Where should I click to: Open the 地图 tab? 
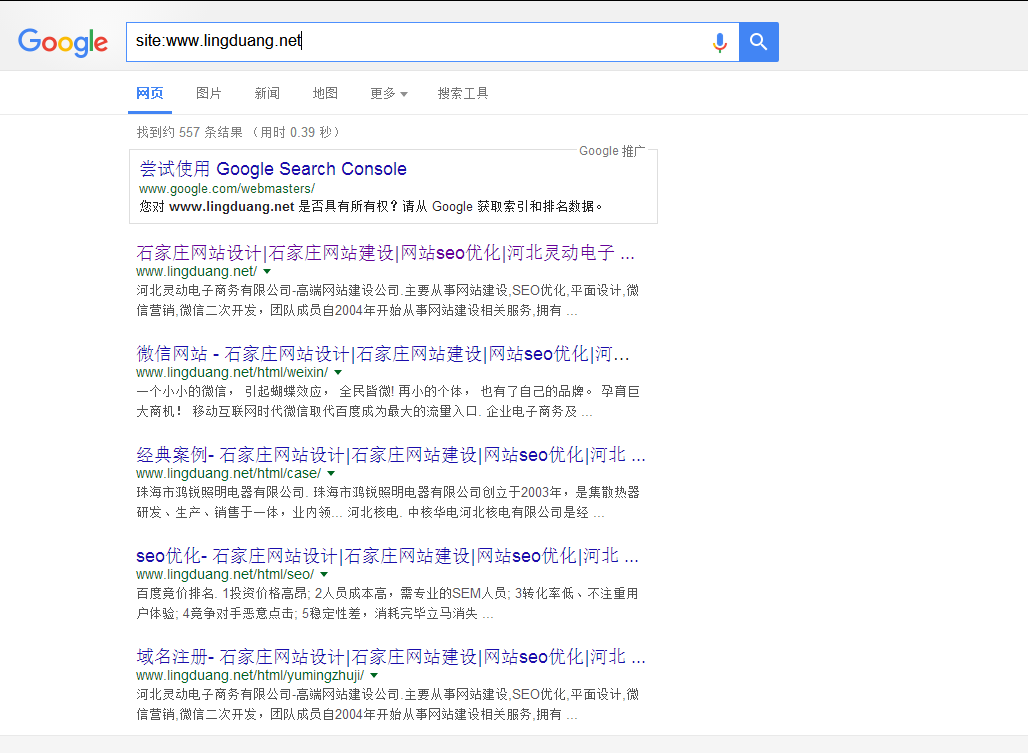coord(325,93)
